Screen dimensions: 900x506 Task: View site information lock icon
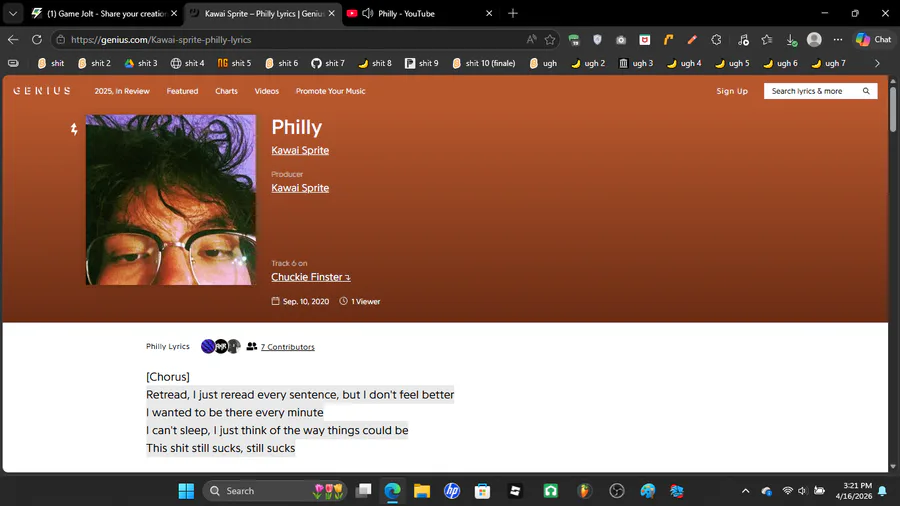pyautogui.click(x=60, y=40)
